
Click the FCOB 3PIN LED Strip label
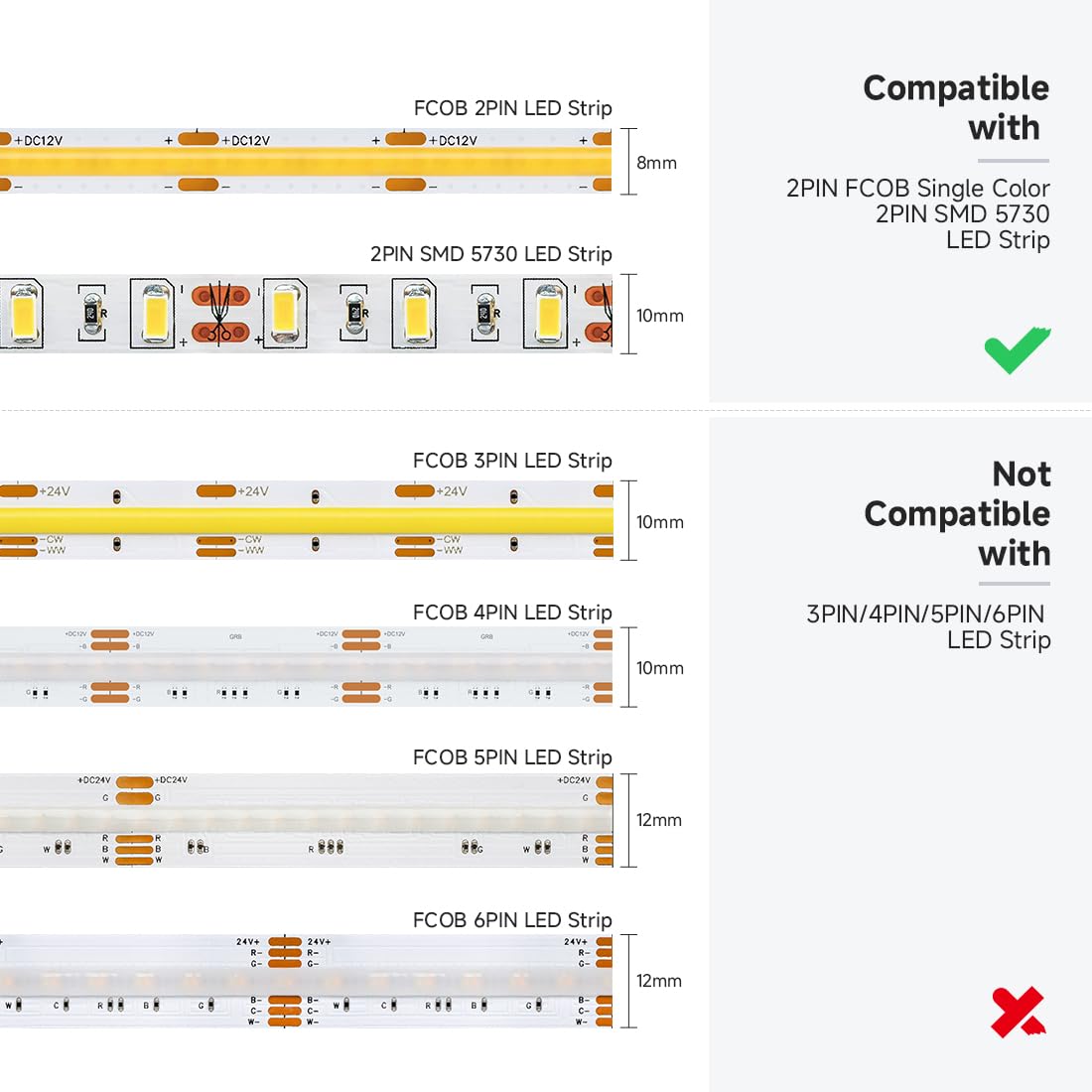click(512, 461)
